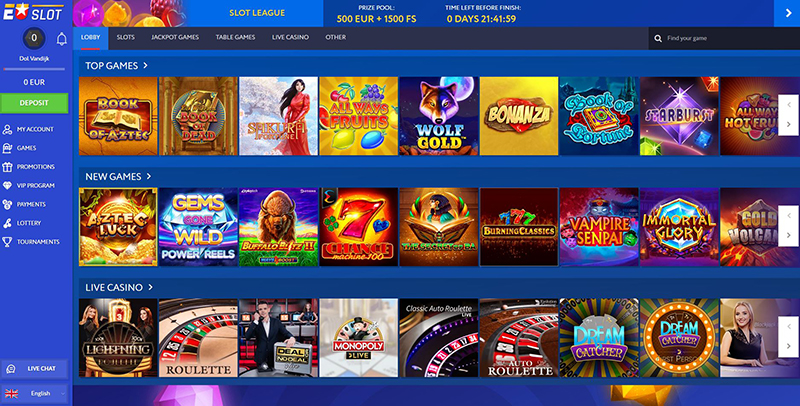Open the English language dropdown
Screen dimensions: 800x406
[34, 393]
